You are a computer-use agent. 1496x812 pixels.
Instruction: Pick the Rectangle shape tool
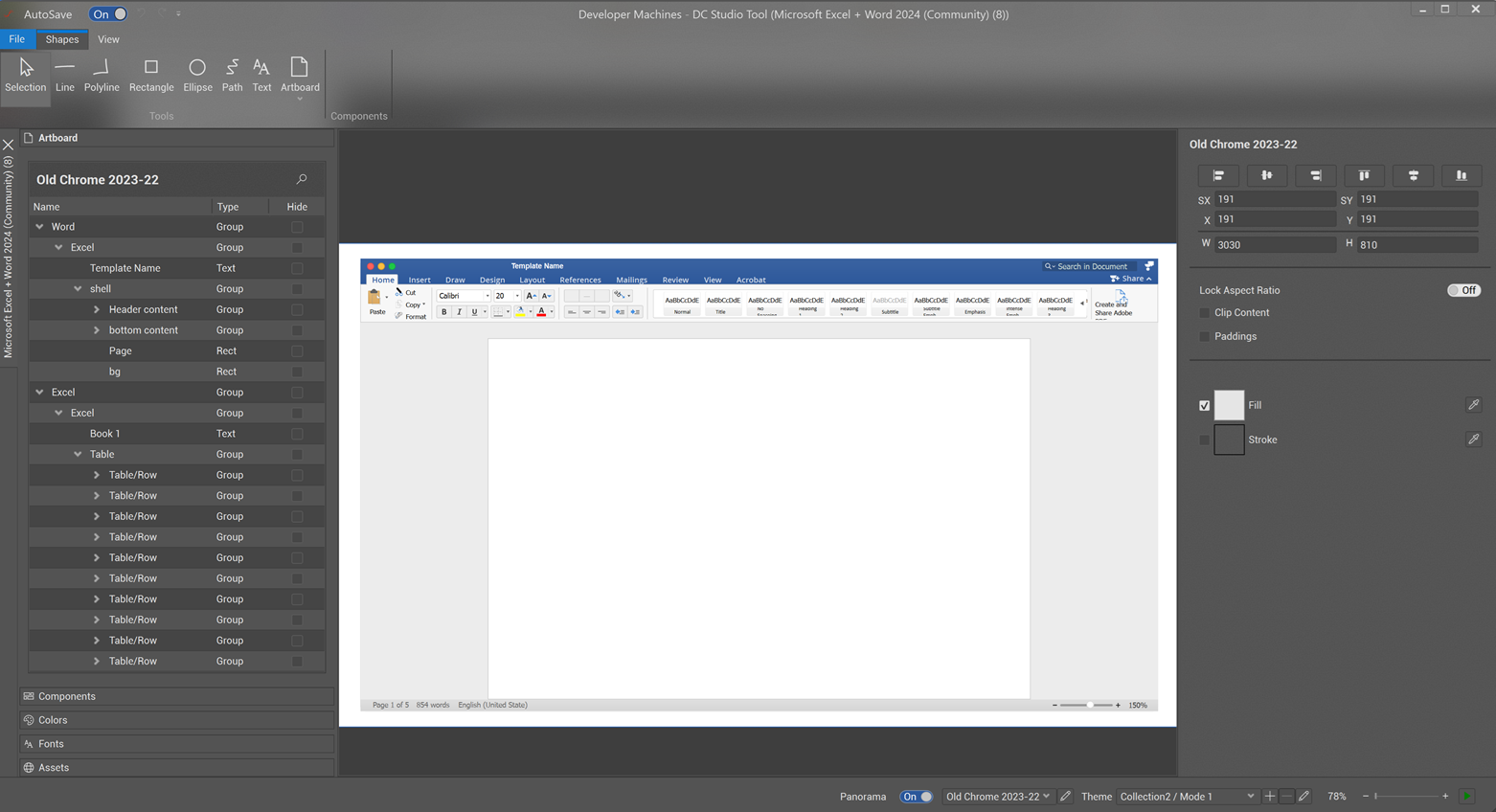[x=151, y=75]
